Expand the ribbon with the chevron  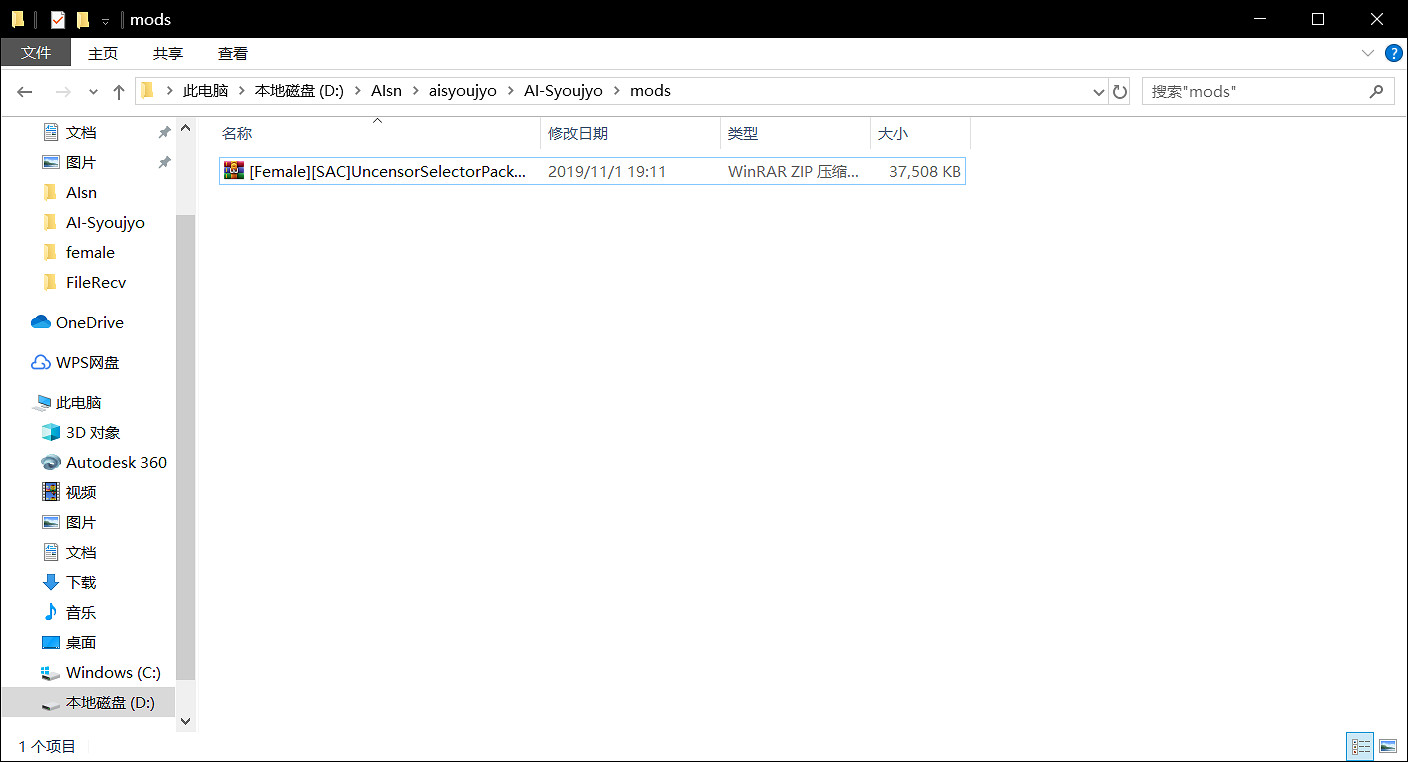point(1367,52)
